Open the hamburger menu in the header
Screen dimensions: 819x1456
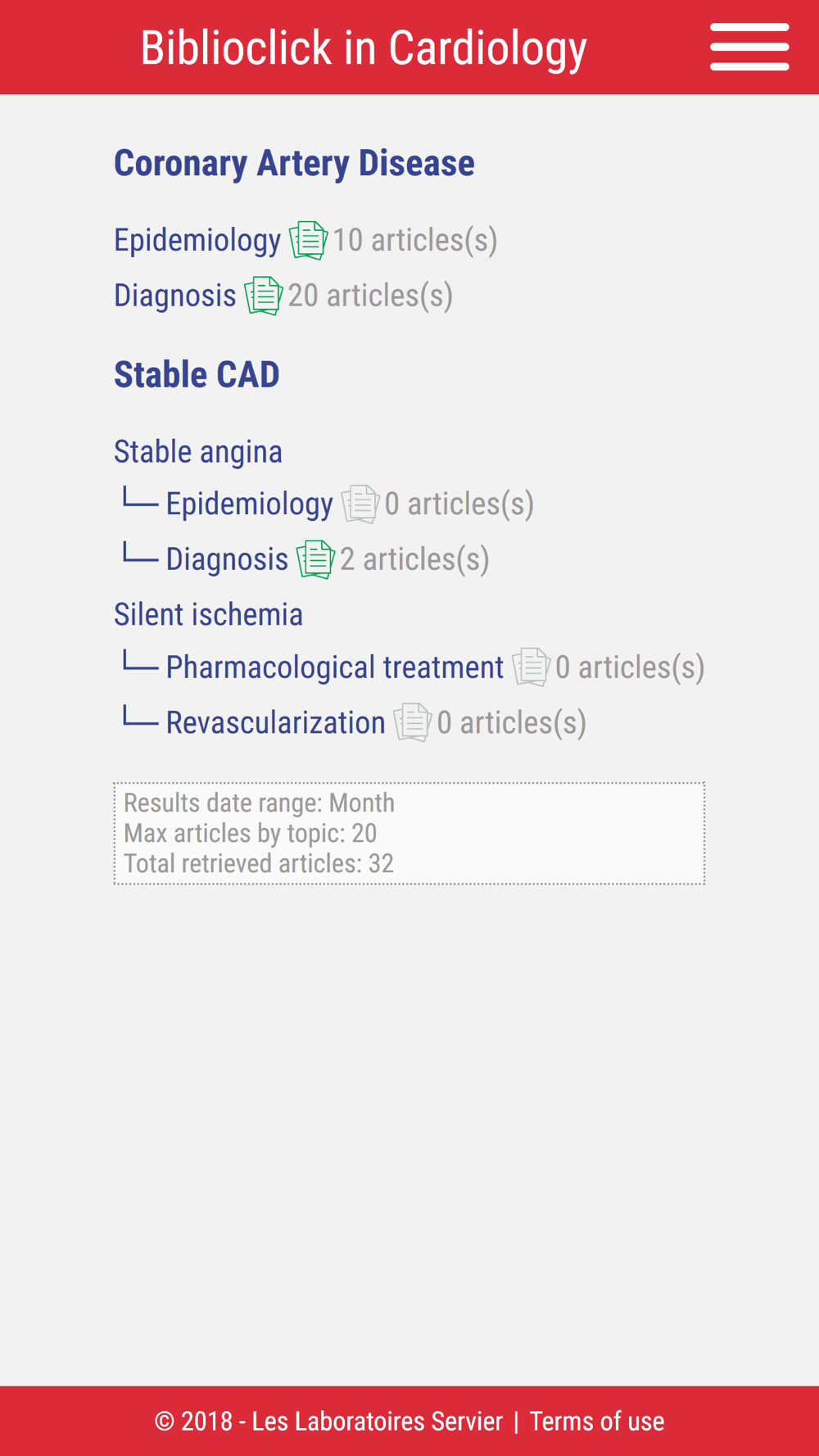coord(749,47)
